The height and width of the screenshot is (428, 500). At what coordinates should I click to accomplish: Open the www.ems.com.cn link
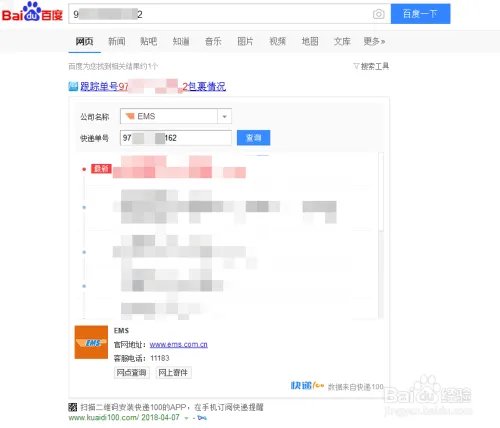pyautogui.click(x=179, y=345)
